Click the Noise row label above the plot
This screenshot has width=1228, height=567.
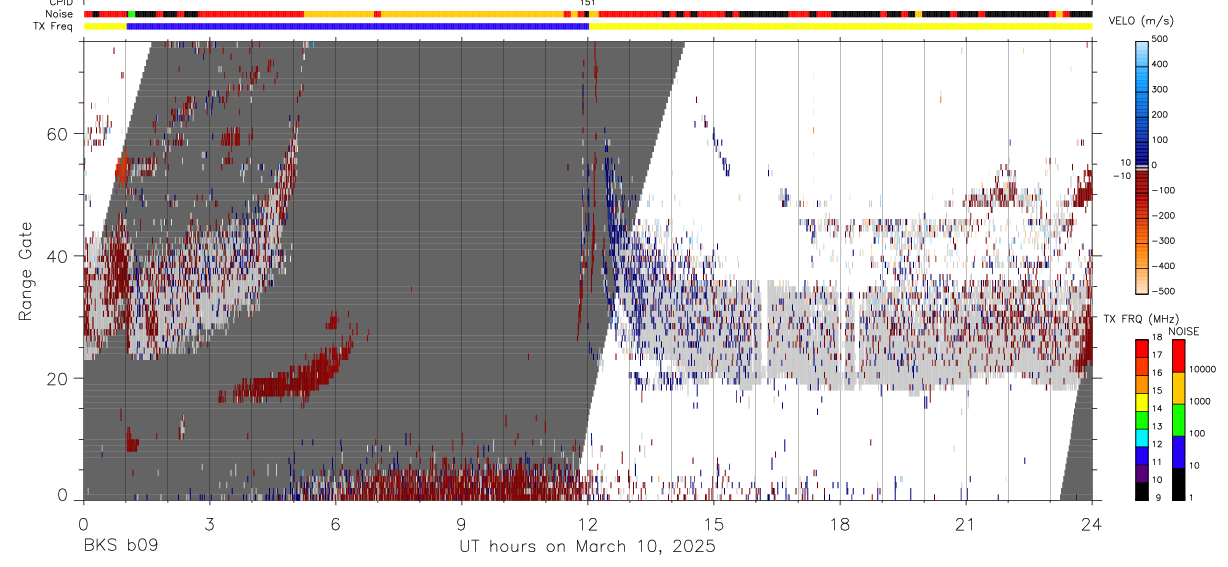57,14
